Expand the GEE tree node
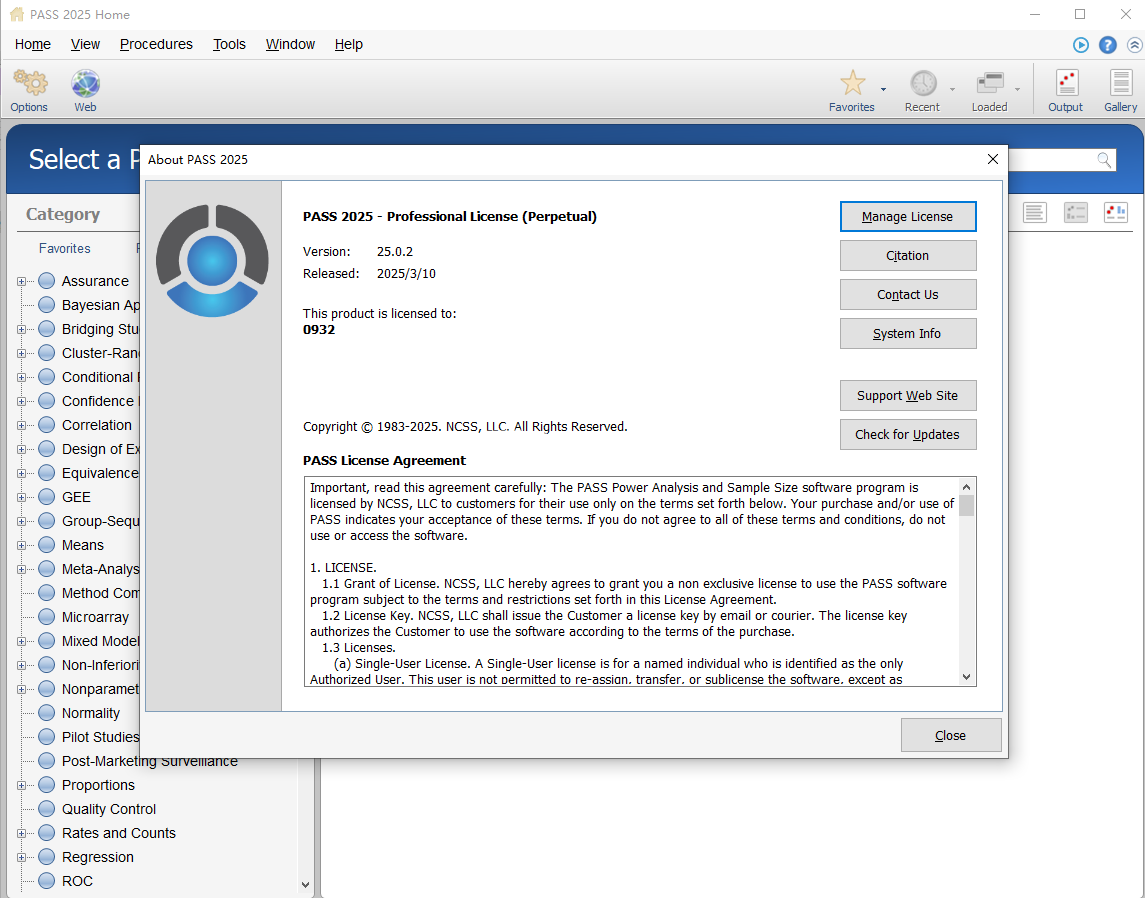 (21, 497)
